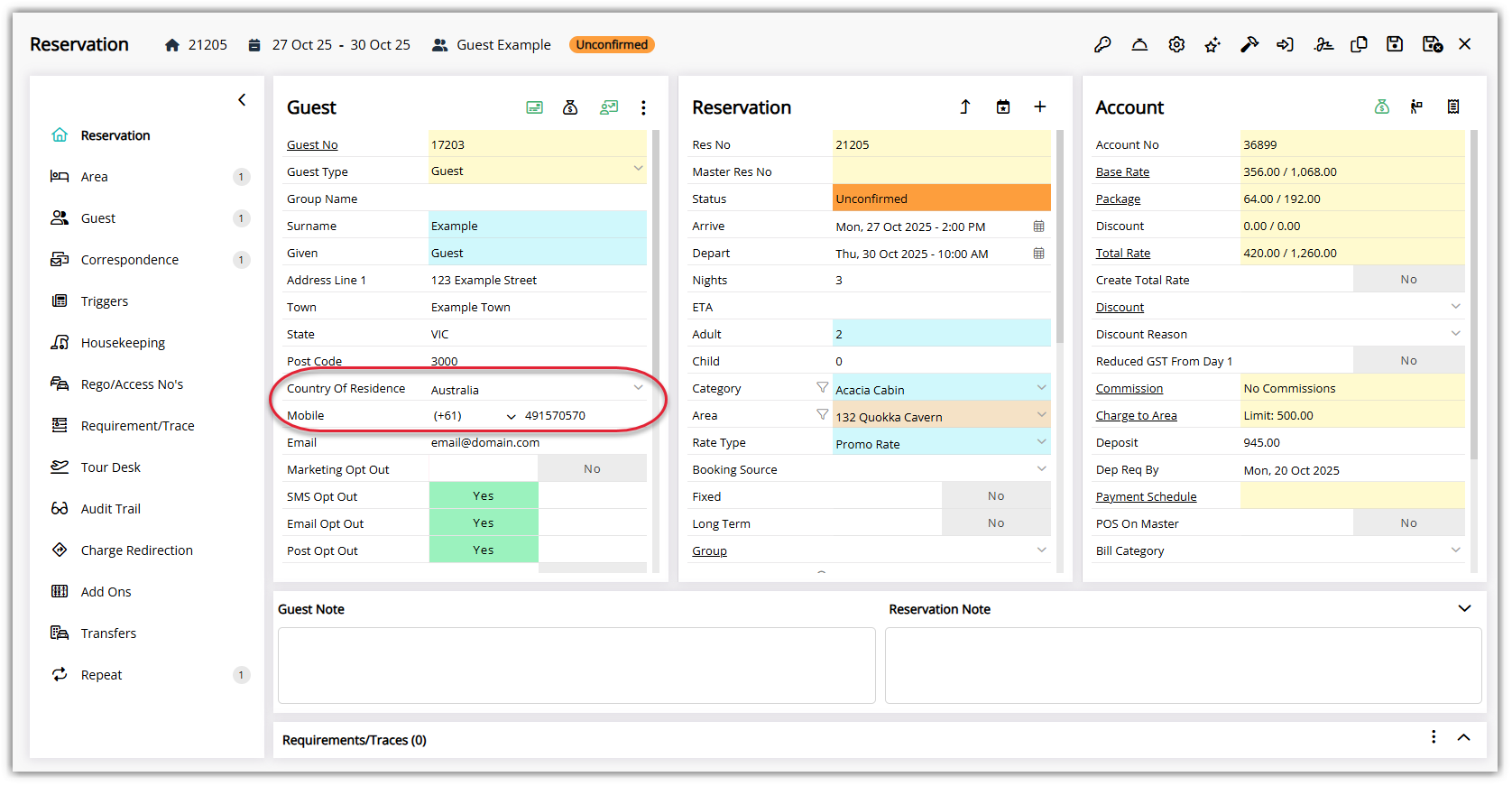Click in the Guest Note text box
Viewport: 1512px width, 786px height.
[576, 665]
